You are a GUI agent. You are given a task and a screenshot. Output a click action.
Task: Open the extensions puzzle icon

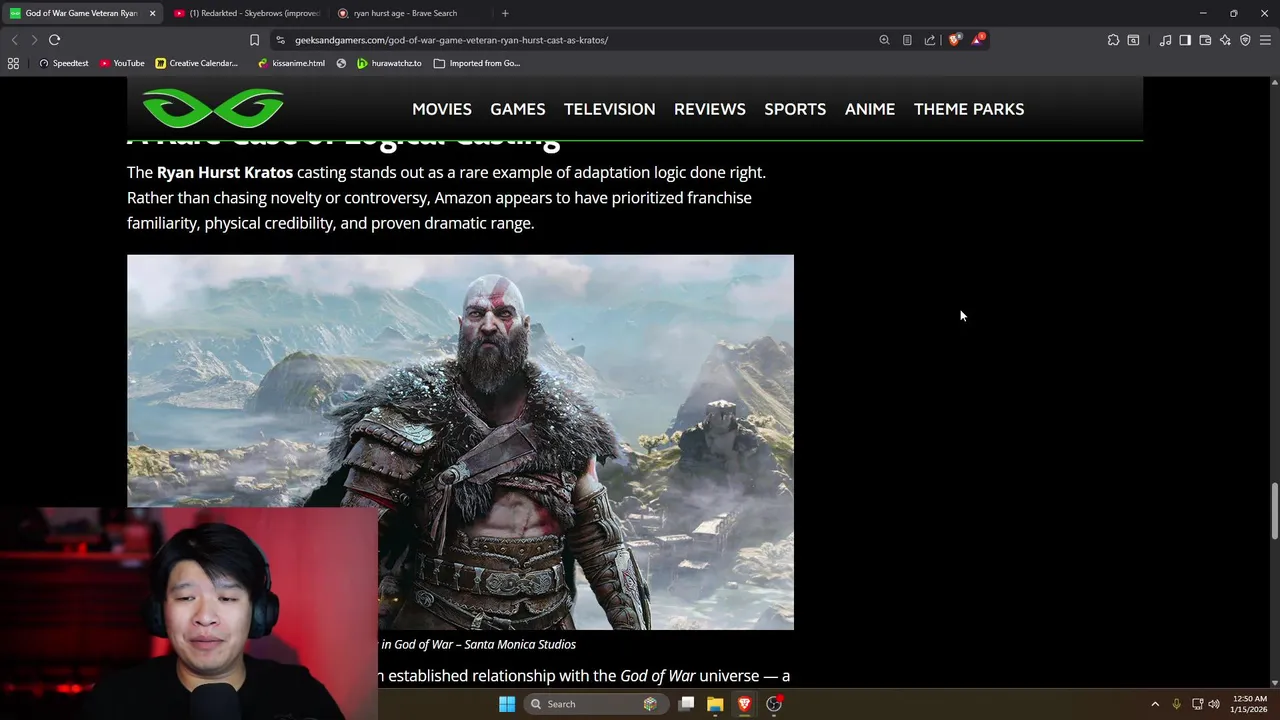coord(1113,40)
